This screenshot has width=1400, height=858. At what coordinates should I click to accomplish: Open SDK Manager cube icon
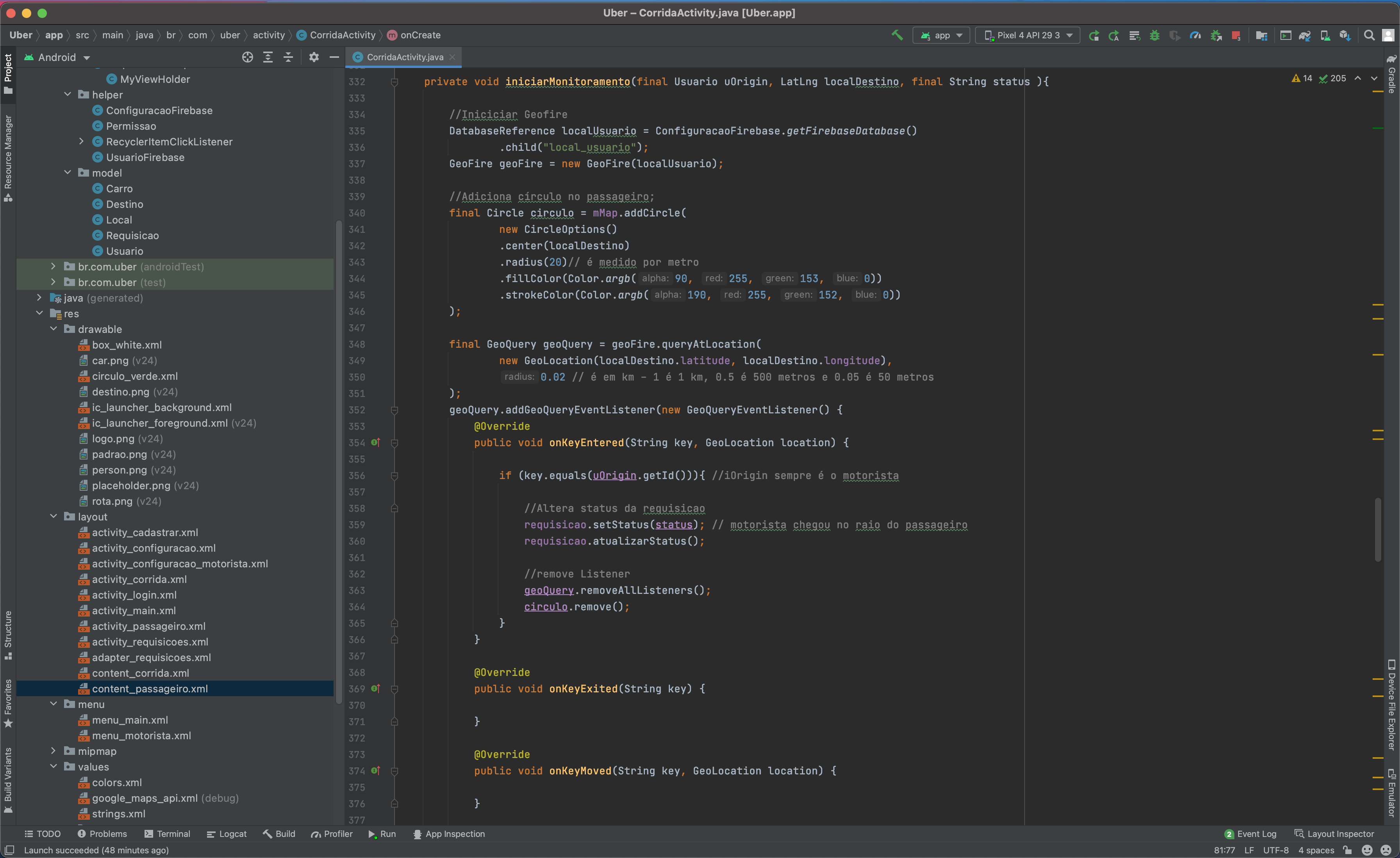[x=1344, y=35]
